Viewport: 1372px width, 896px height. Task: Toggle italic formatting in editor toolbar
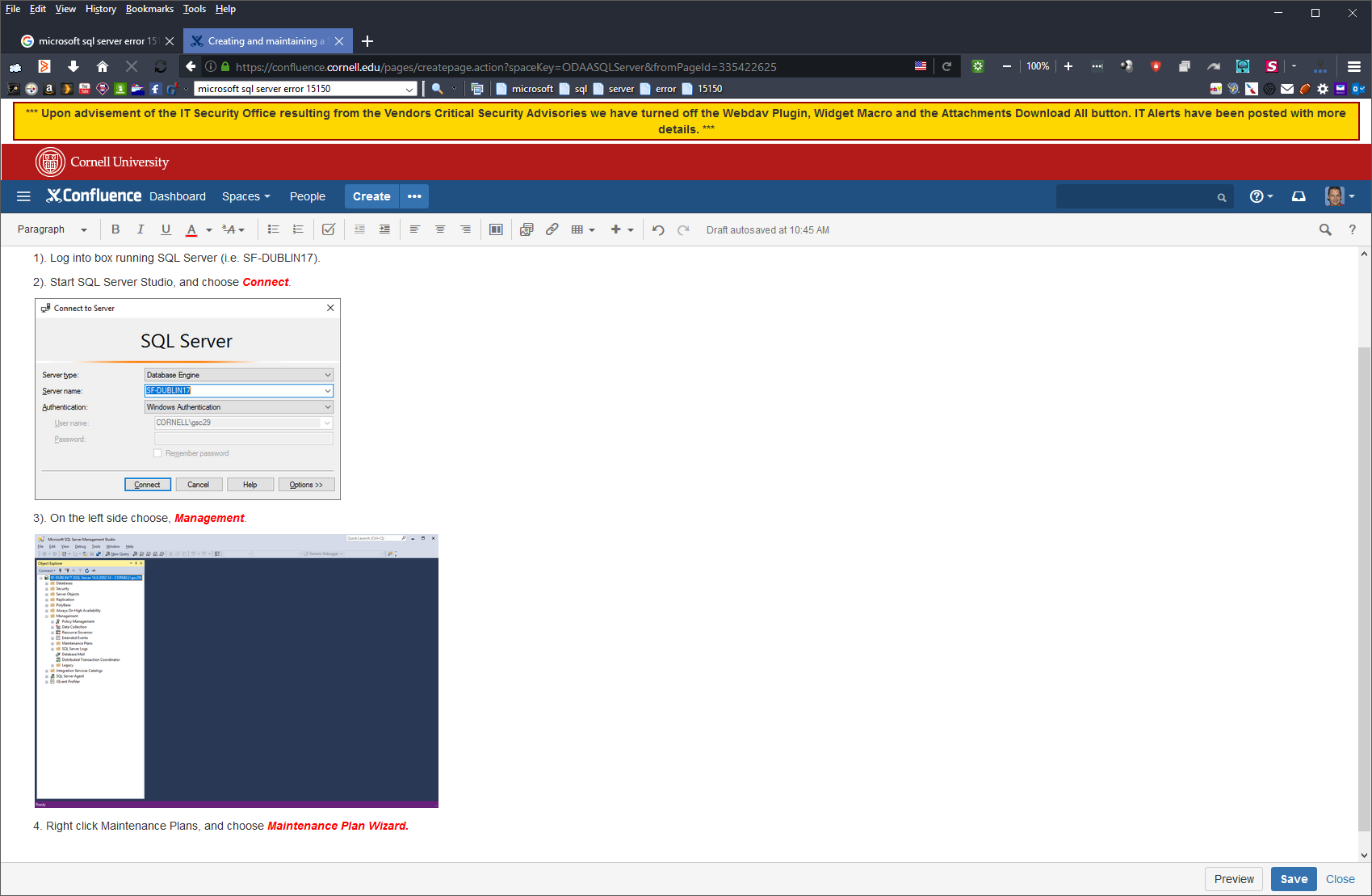pyautogui.click(x=141, y=229)
